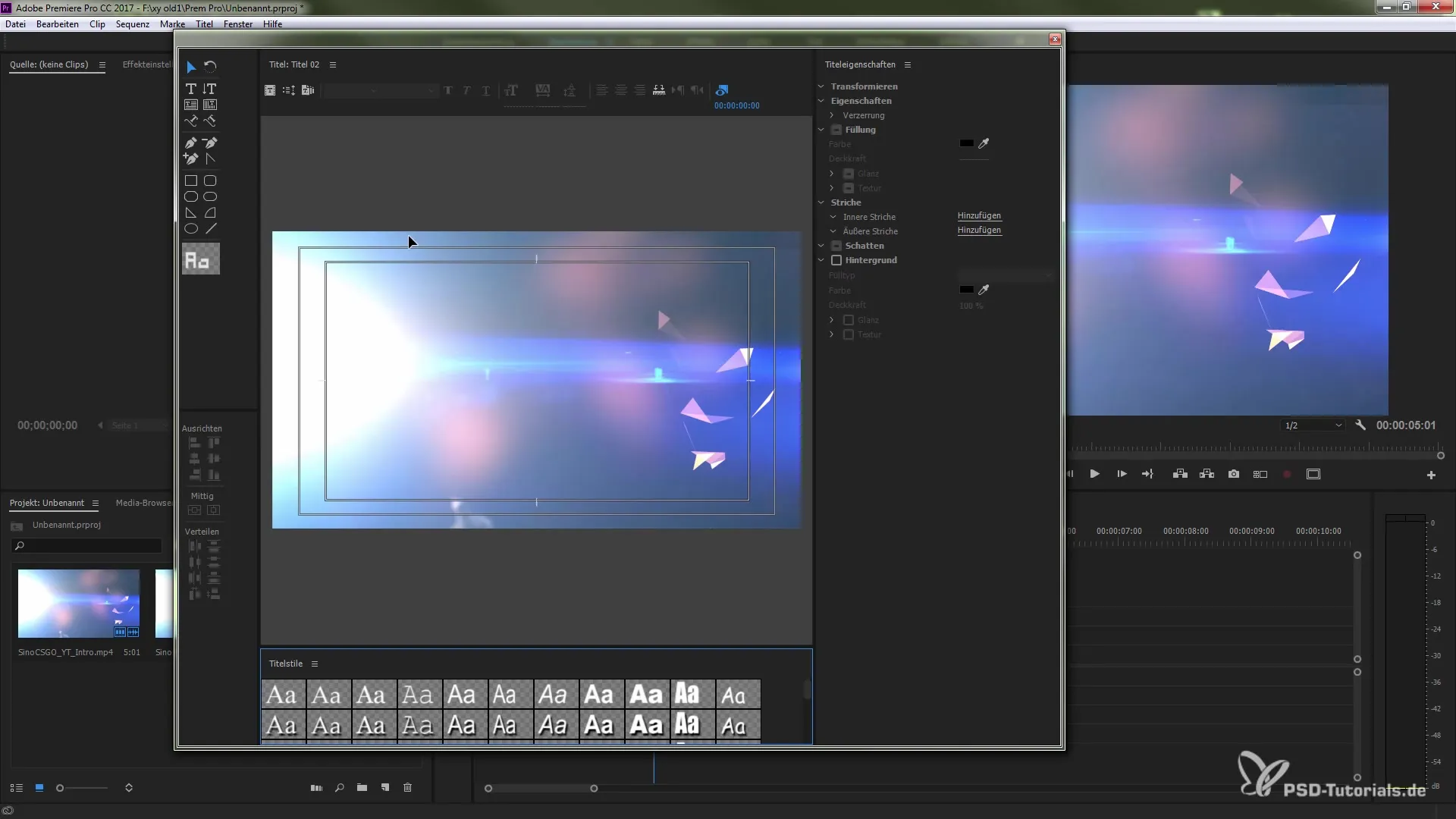Toggle Textur checkbox under Hintergrund
Image resolution: width=1456 pixels, height=819 pixels.
849,334
